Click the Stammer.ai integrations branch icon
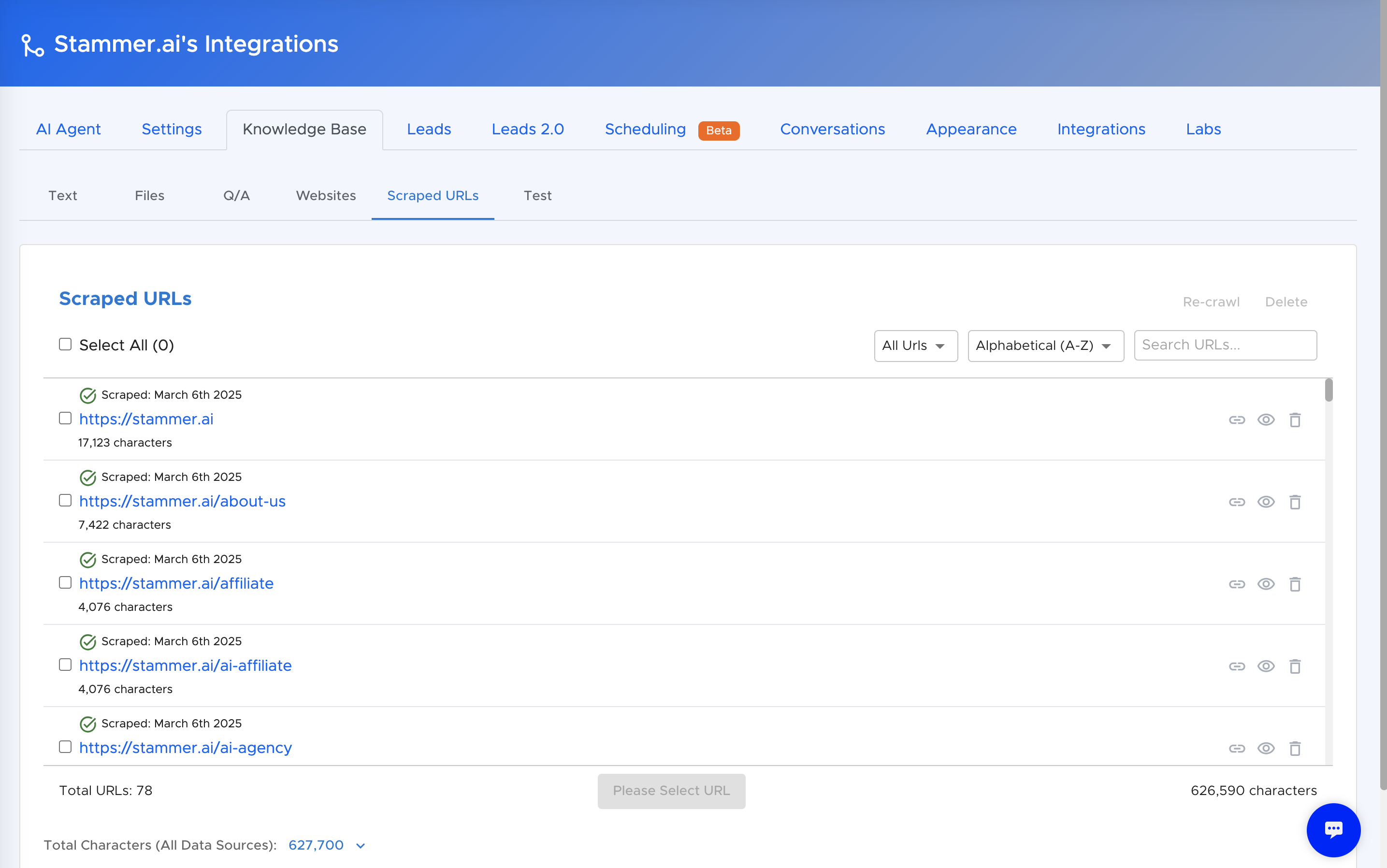The image size is (1387, 868). coord(33,45)
